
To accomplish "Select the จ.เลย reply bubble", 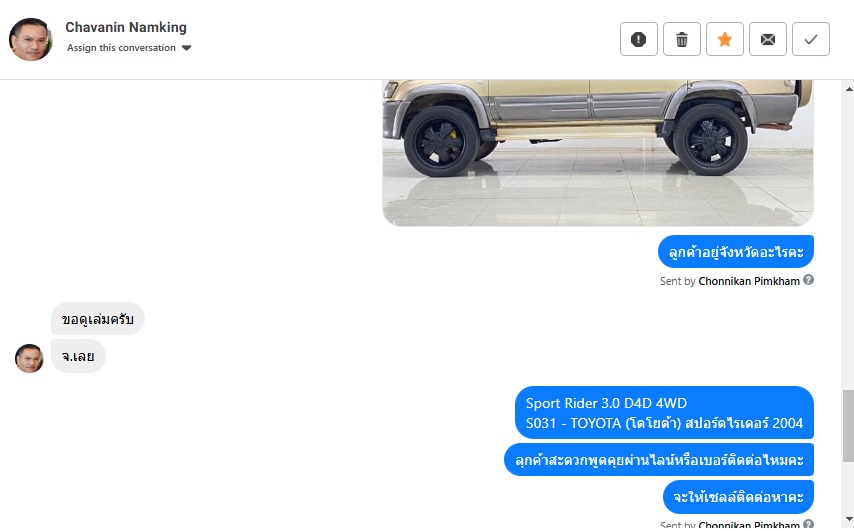I will pyautogui.click(x=78, y=356).
